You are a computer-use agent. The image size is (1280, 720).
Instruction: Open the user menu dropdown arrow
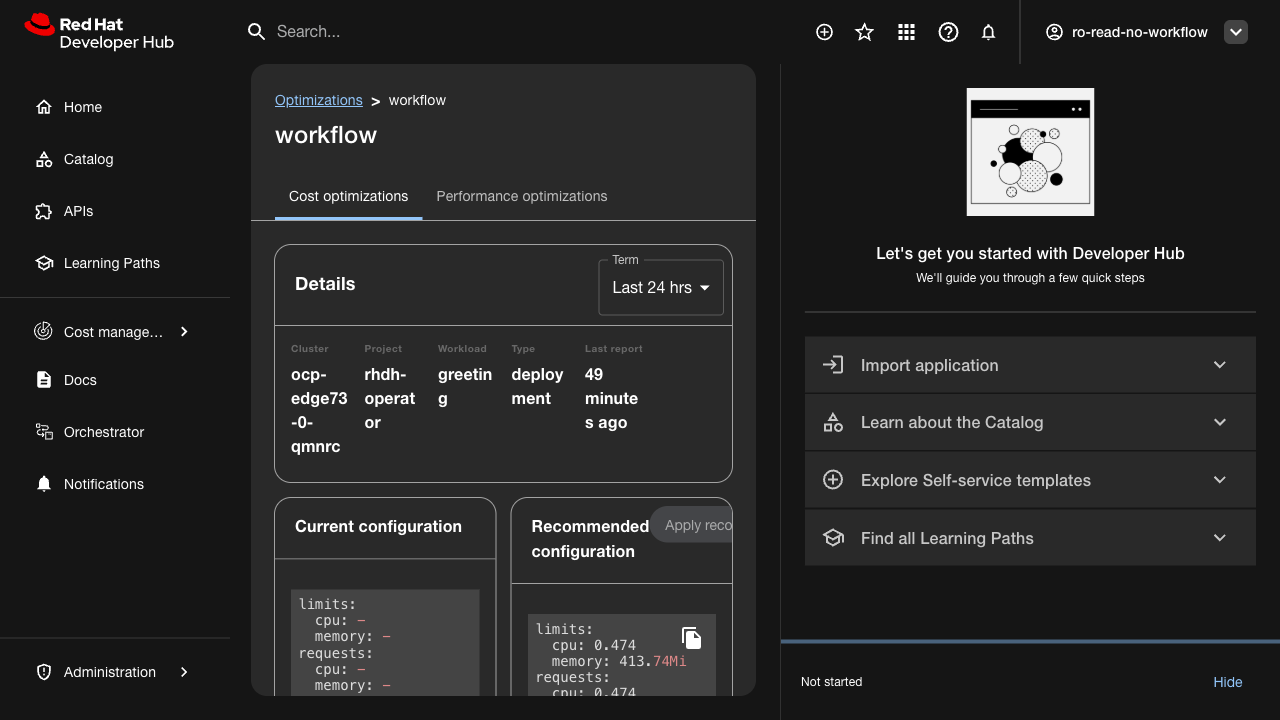coord(1236,32)
